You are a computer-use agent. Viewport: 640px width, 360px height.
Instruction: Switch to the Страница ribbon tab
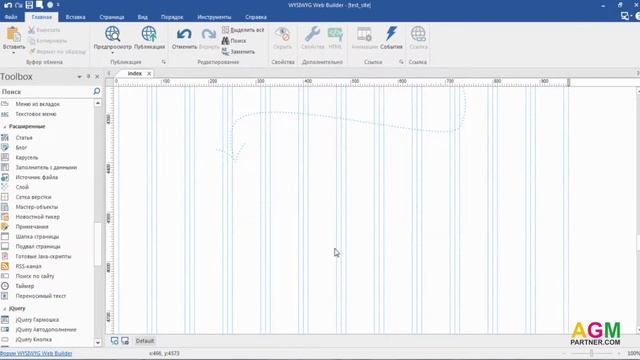pos(112,17)
